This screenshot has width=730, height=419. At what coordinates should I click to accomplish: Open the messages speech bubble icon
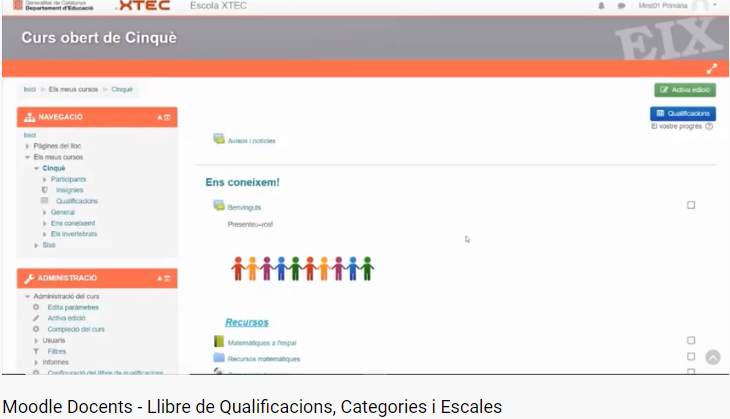pyautogui.click(x=621, y=6)
